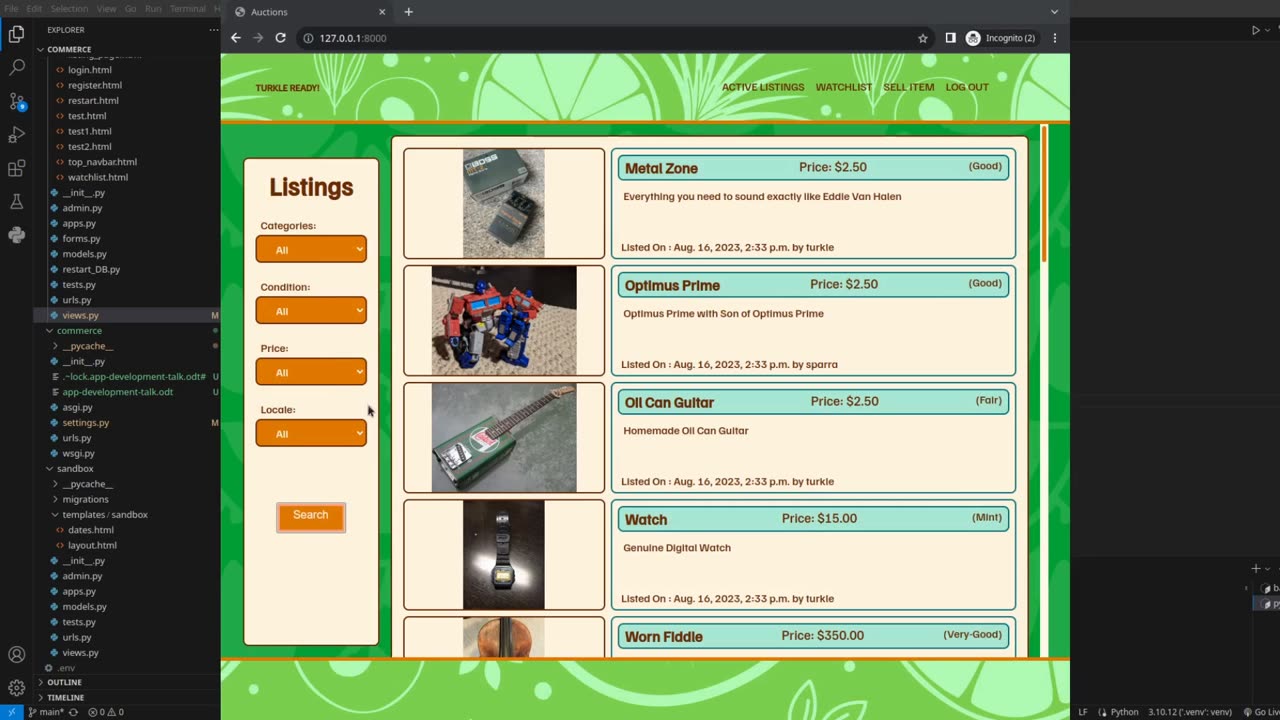The height and width of the screenshot is (720, 1280).
Task: Open the Extensions view icon
Action: tap(16, 168)
